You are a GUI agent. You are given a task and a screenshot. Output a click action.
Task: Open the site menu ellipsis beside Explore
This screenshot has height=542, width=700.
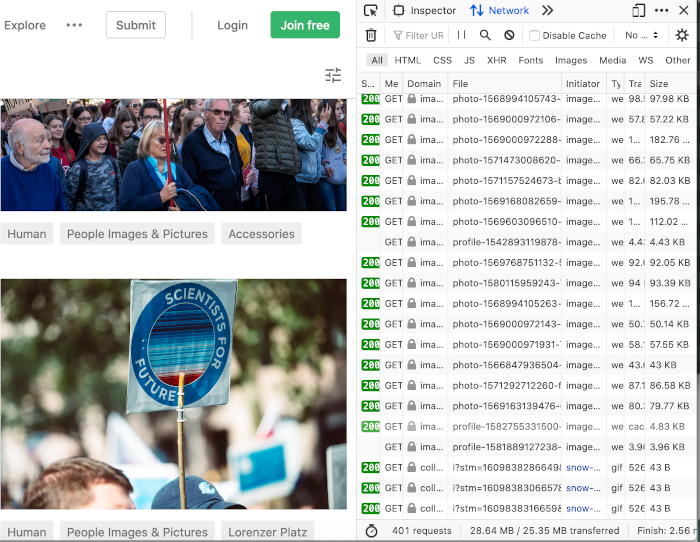pos(74,25)
